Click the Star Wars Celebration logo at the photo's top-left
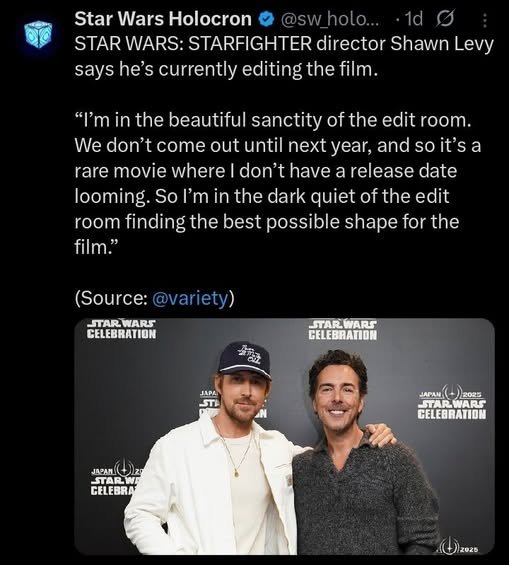The width and height of the screenshot is (509, 565). [121, 329]
